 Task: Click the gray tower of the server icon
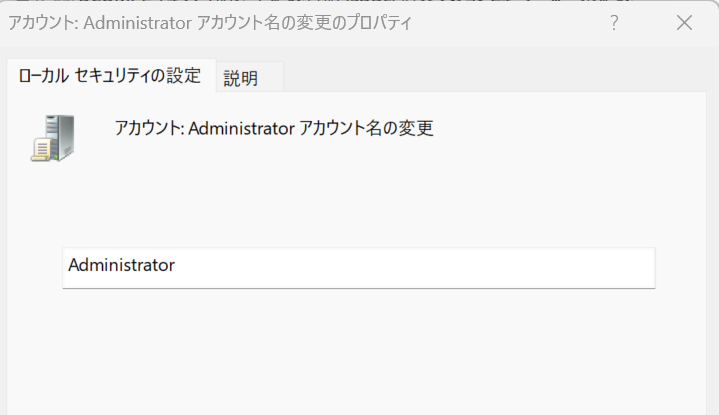62,135
